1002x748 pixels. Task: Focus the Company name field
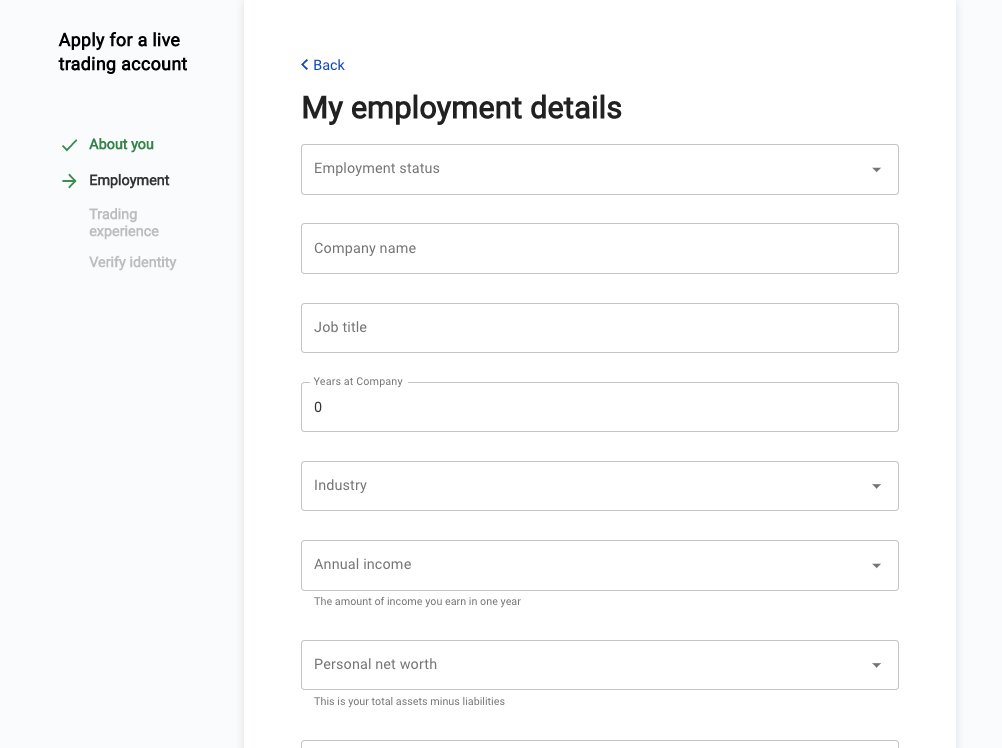coord(599,248)
